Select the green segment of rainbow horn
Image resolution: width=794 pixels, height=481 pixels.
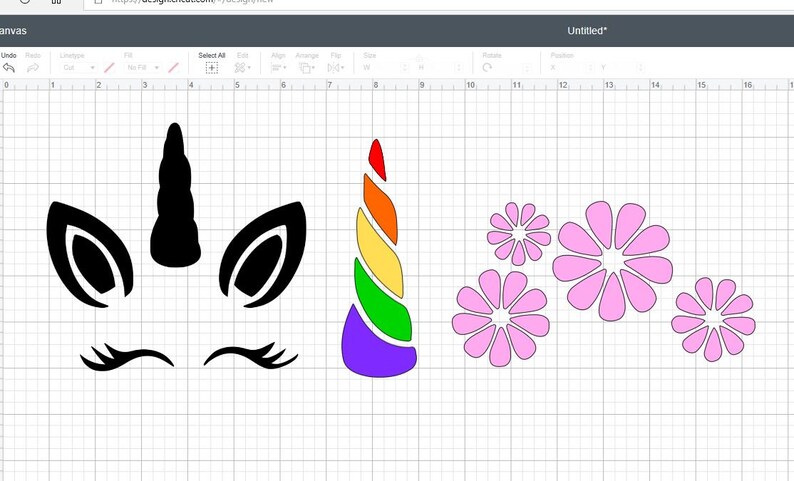pyautogui.click(x=383, y=301)
